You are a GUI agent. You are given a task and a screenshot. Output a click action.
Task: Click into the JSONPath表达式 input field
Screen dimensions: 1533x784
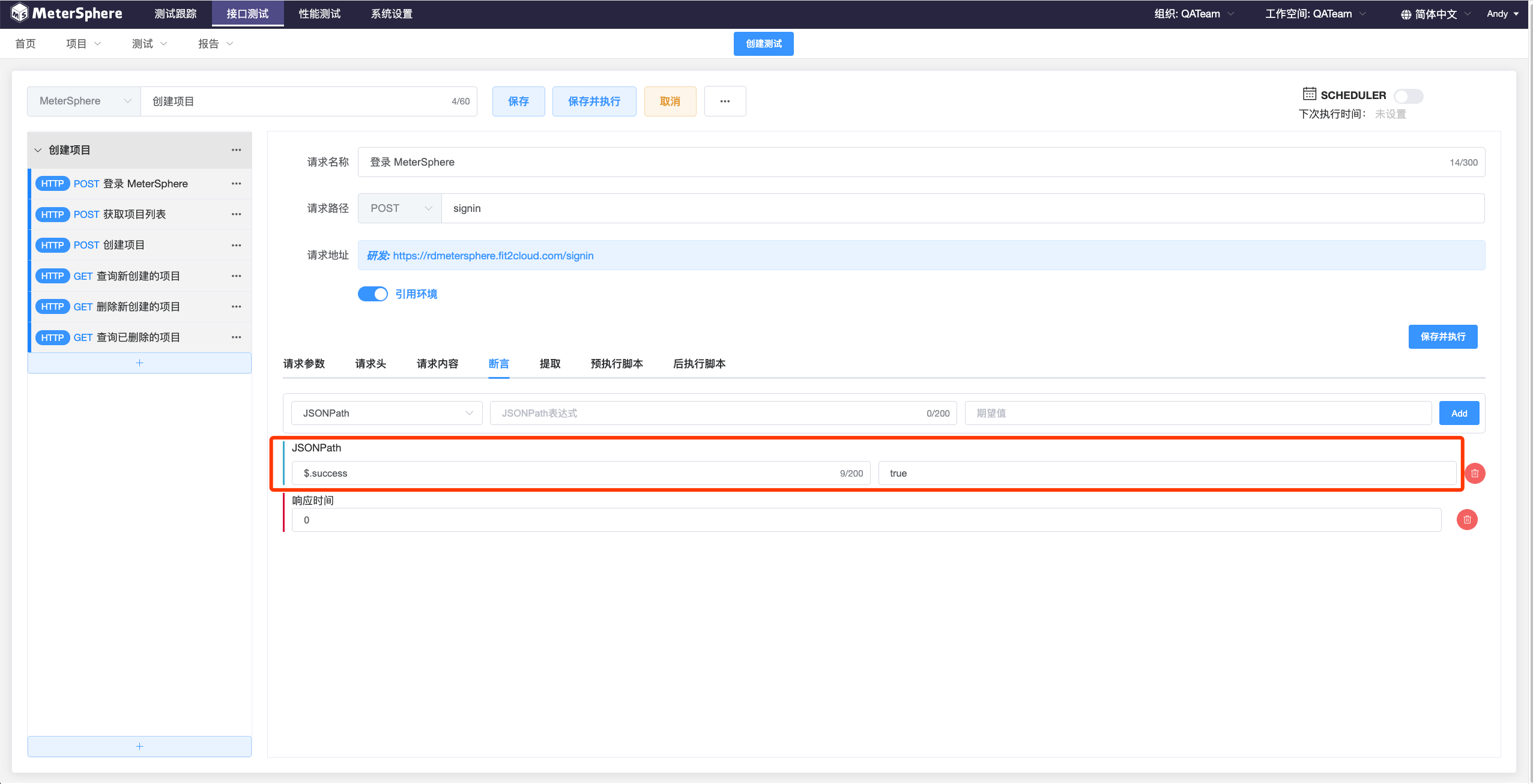(x=709, y=413)
